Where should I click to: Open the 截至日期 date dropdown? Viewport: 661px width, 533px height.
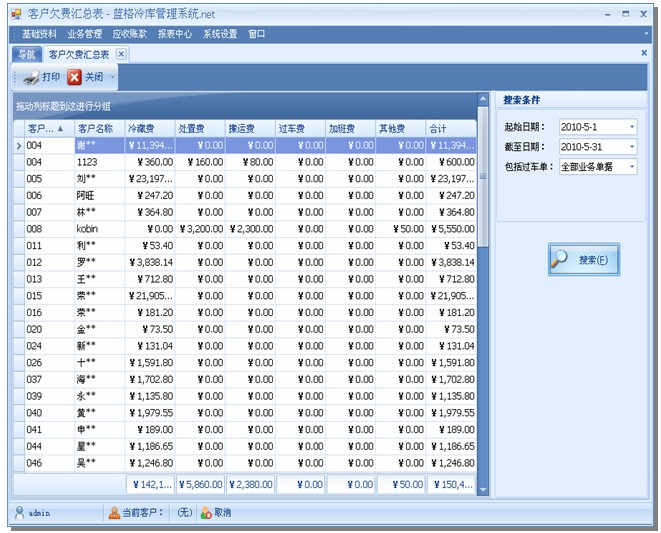pyautogui.click(x=632, y=147)
